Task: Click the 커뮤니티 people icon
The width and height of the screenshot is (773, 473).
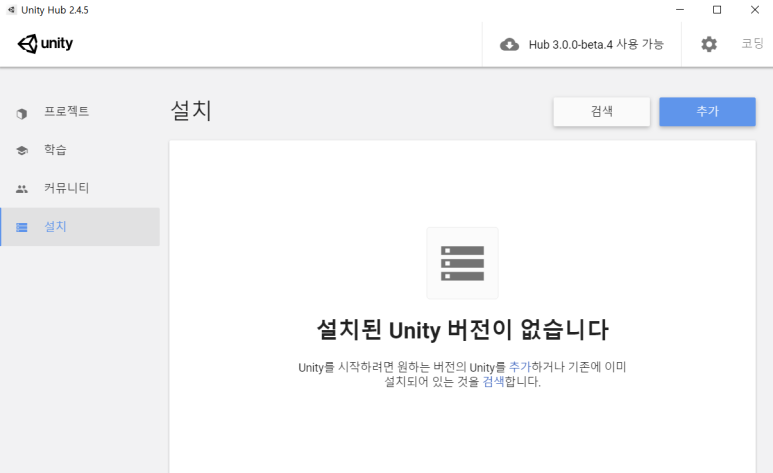Action: pos(22,189)
